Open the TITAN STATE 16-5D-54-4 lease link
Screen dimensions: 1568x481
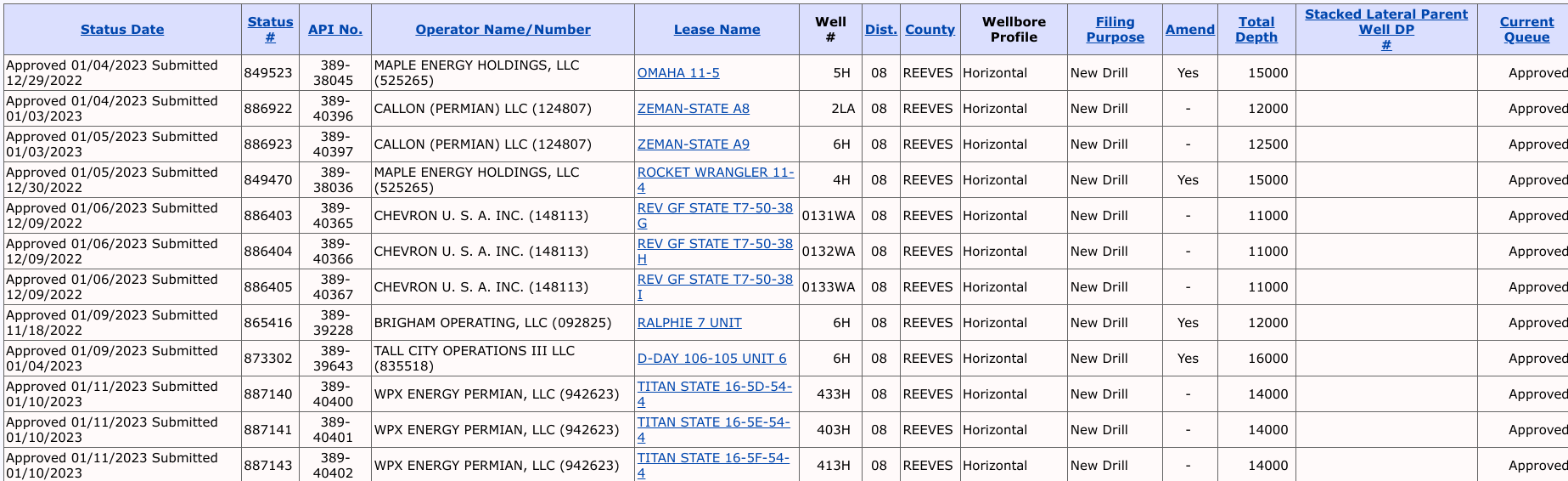pyautogui.click(x=715, y=393)
